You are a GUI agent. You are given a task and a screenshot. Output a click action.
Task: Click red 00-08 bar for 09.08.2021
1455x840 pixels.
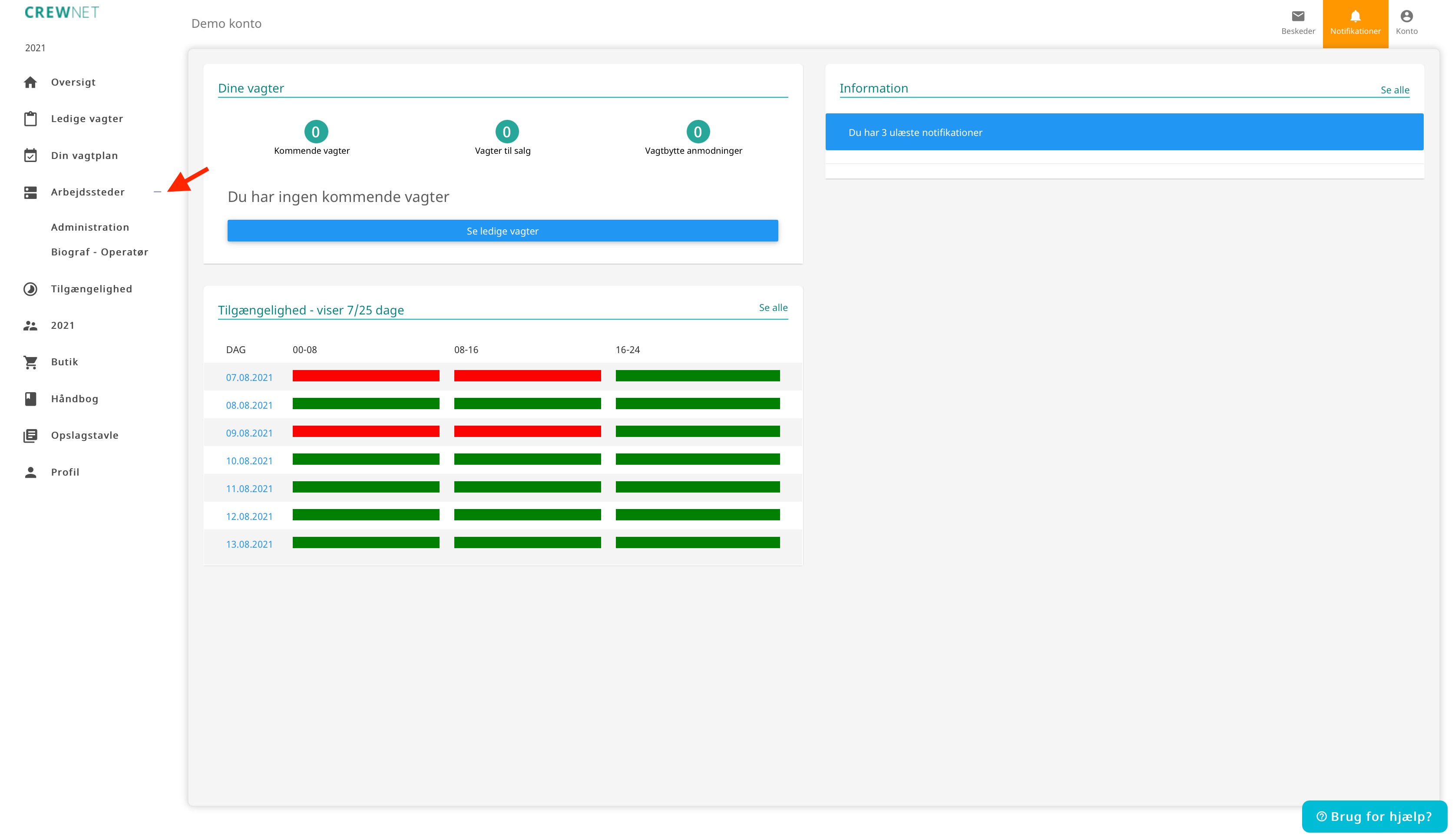tap(366, 432)
